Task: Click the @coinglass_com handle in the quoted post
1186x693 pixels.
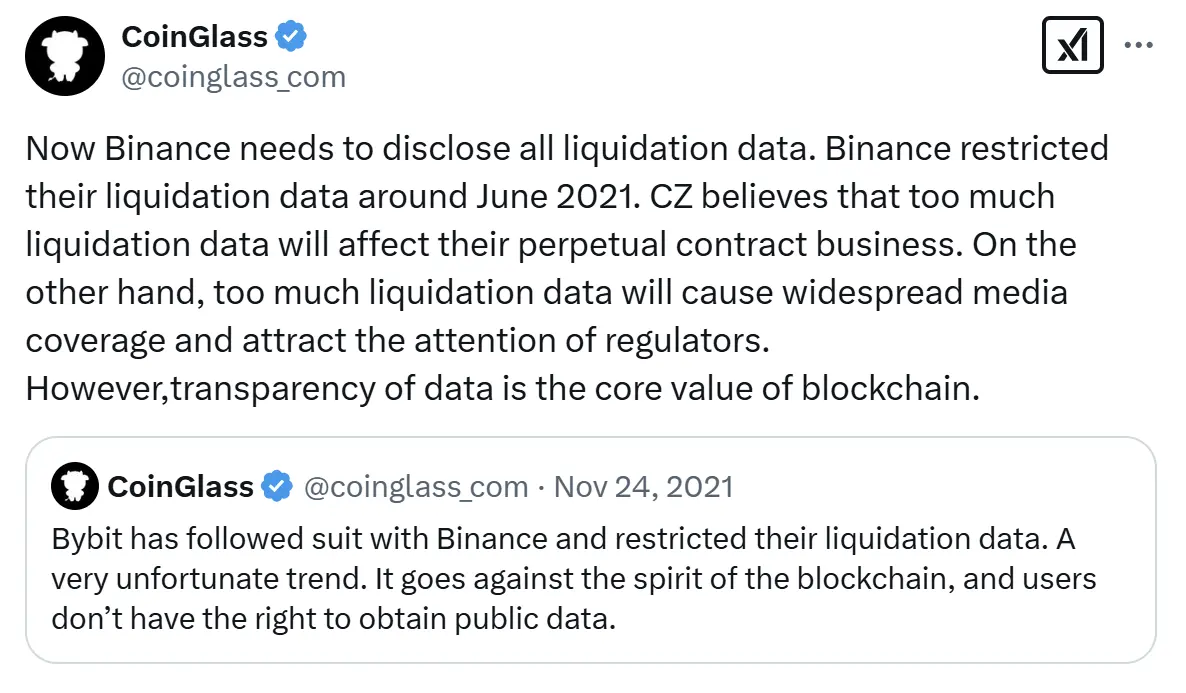Action: coord(415,487)
